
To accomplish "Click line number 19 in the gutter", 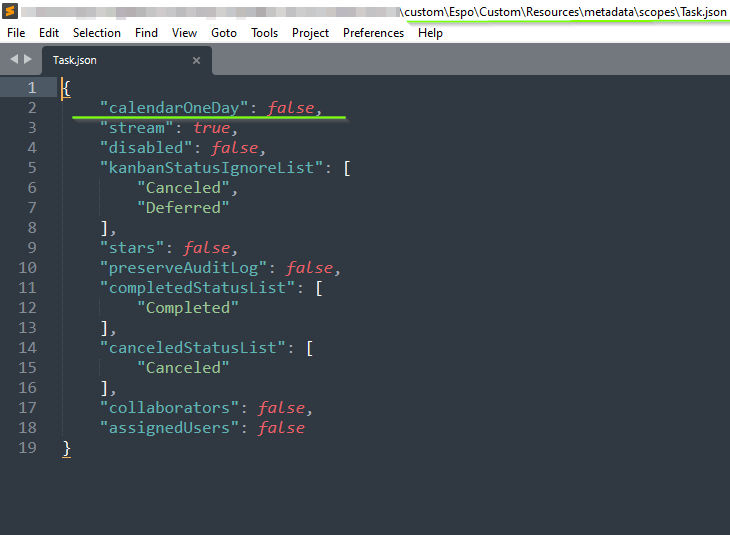I will 28,448.
